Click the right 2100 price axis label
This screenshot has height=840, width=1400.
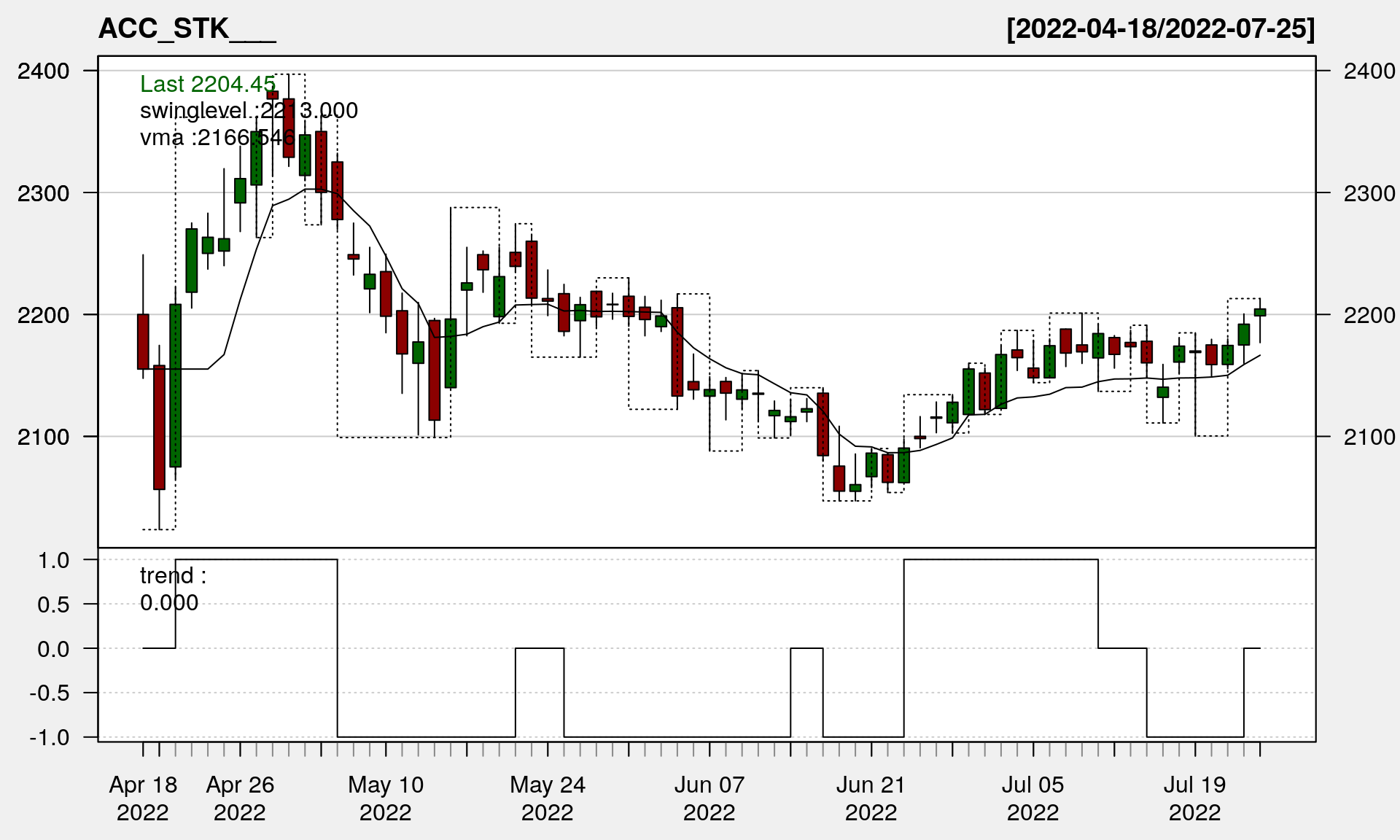(x=1369, y=437)
